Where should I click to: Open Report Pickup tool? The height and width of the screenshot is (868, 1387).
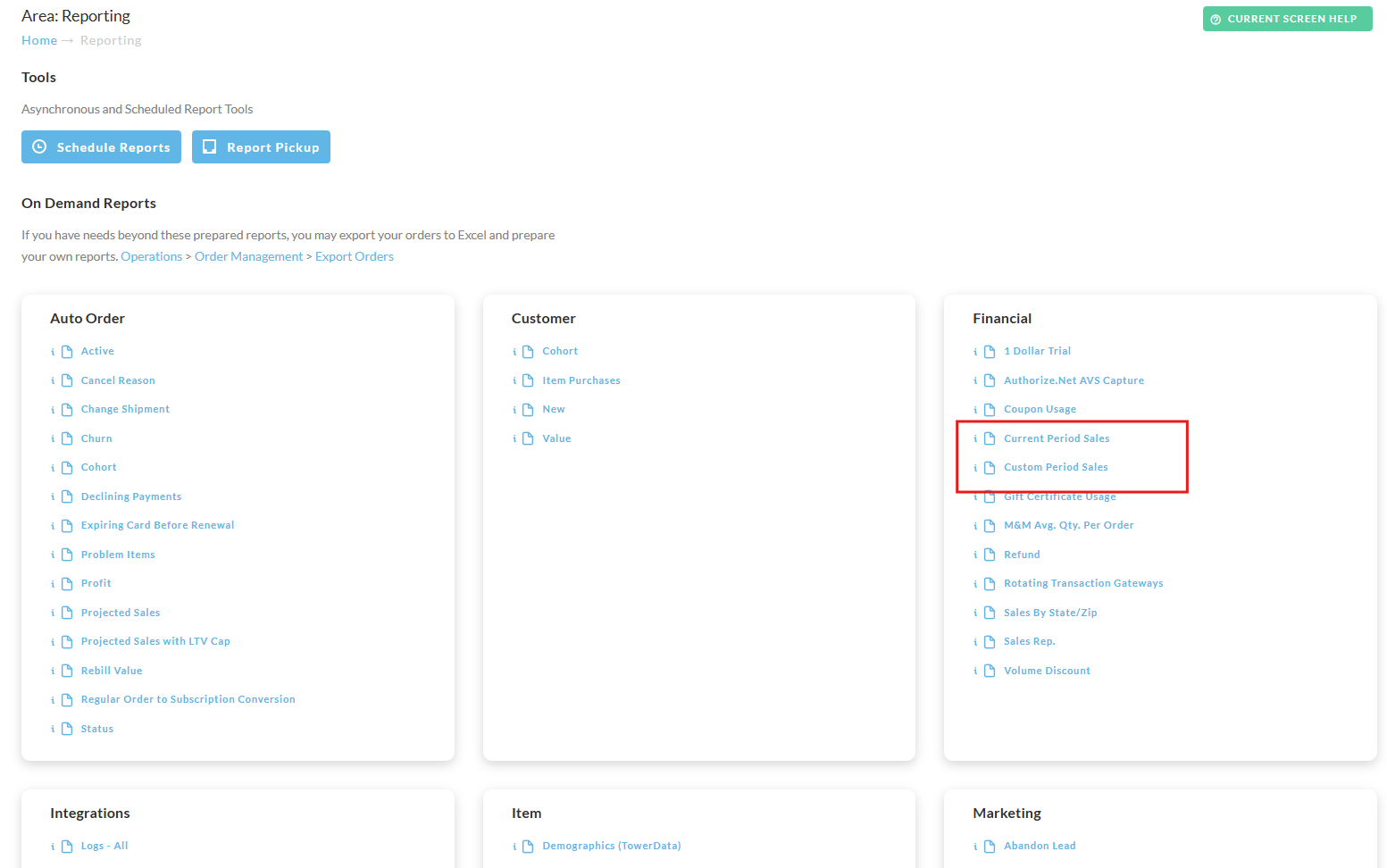[261, 147]
